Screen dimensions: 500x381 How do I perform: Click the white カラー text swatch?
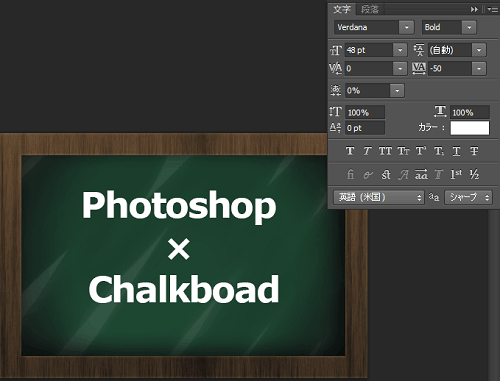(470, 128)
